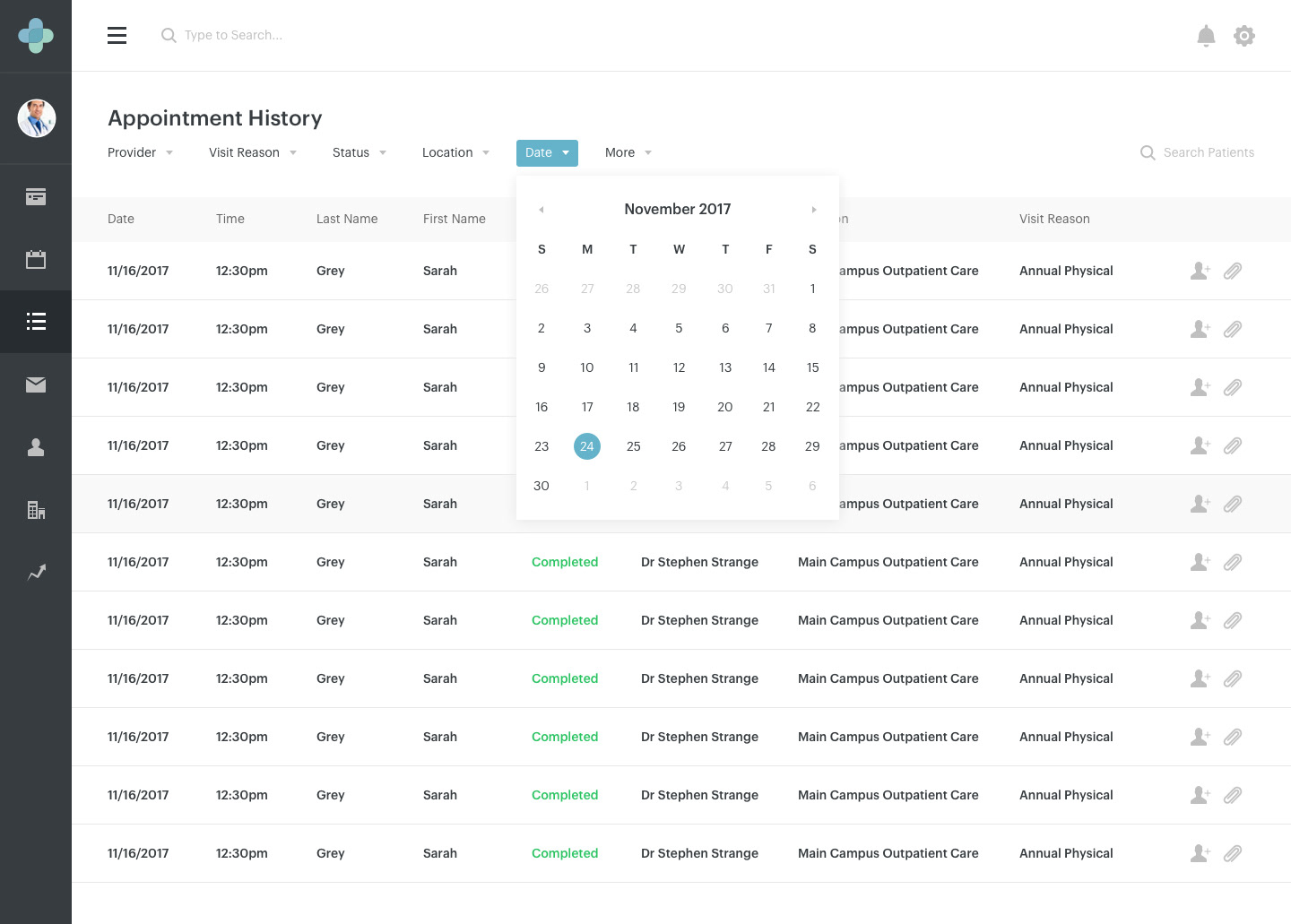Expand the More filter
1291x924 pixels.
coord(628,152)
